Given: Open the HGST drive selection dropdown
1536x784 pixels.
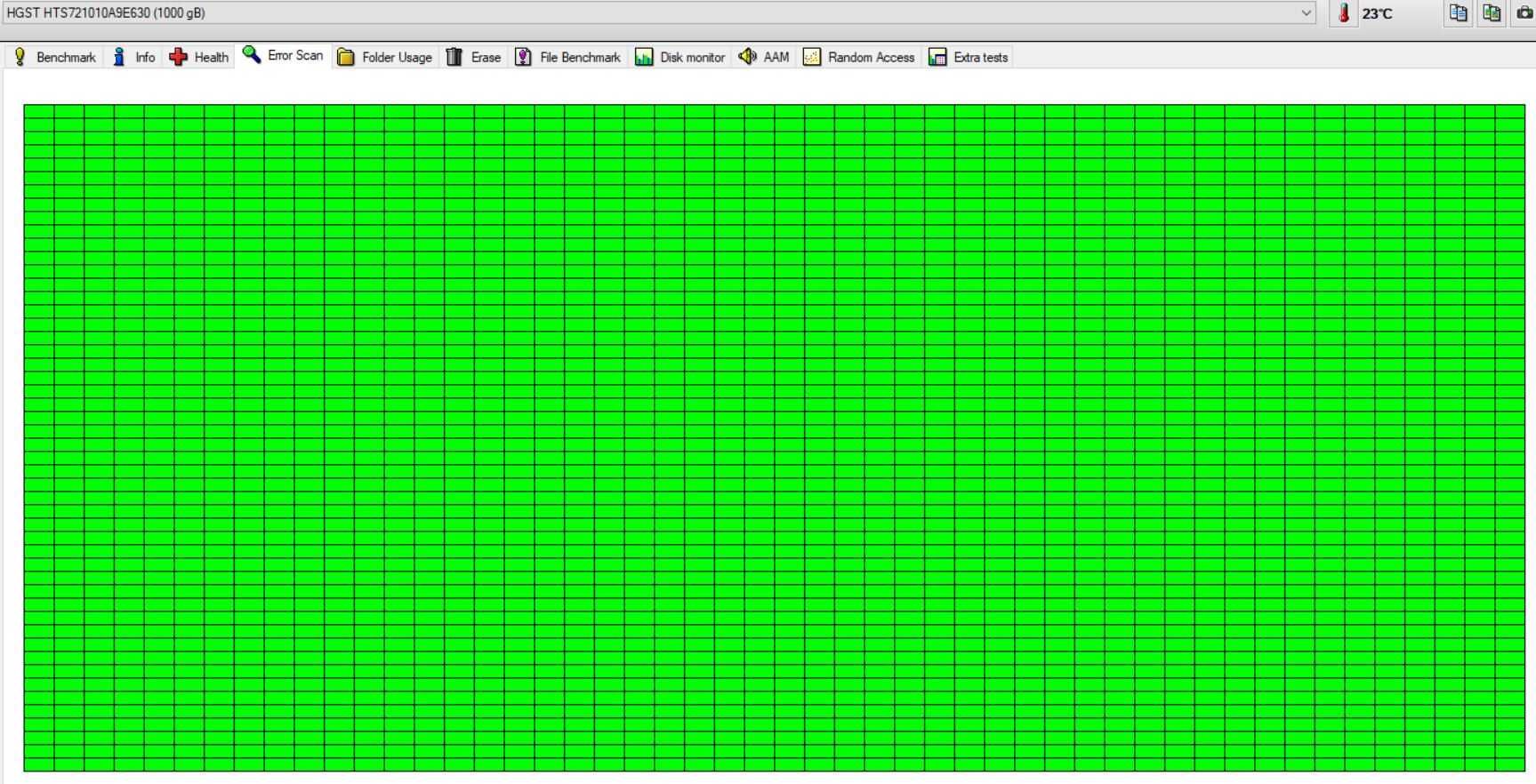Looking at the screenshot, I should (x=658, y=12).
